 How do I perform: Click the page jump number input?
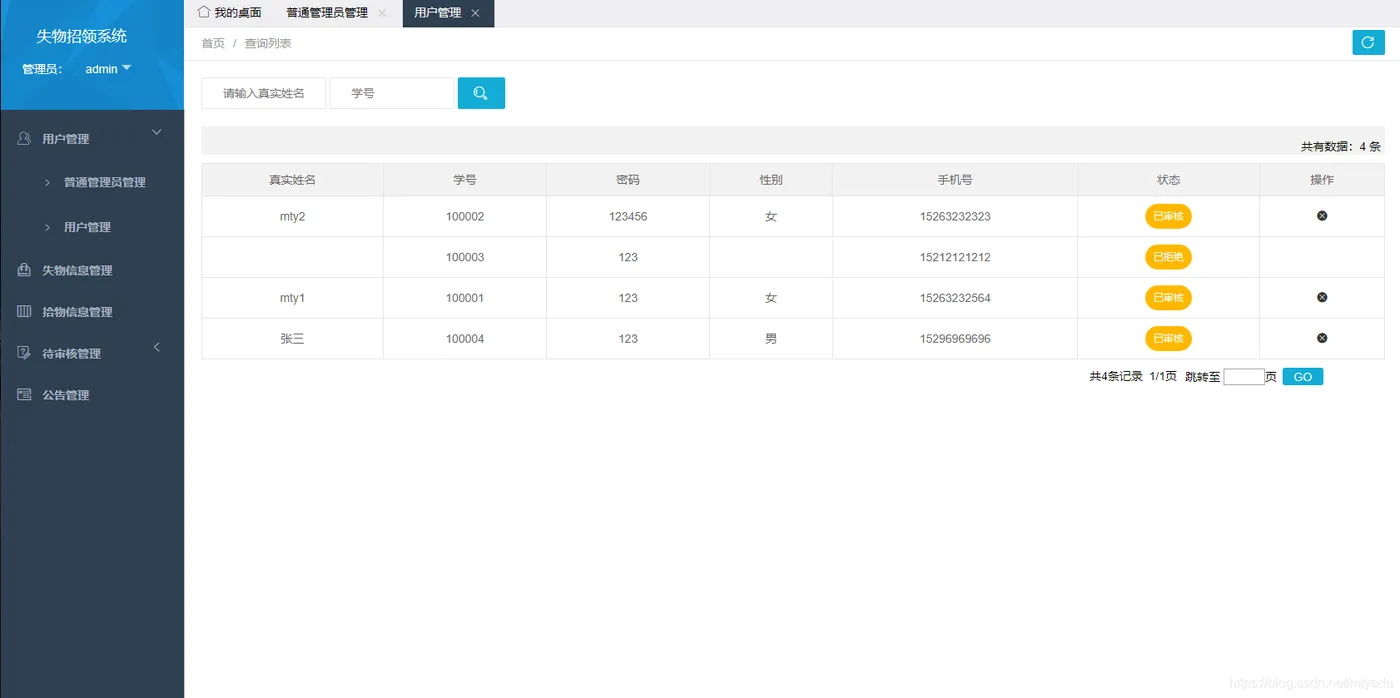click(x=1244, y=377)
